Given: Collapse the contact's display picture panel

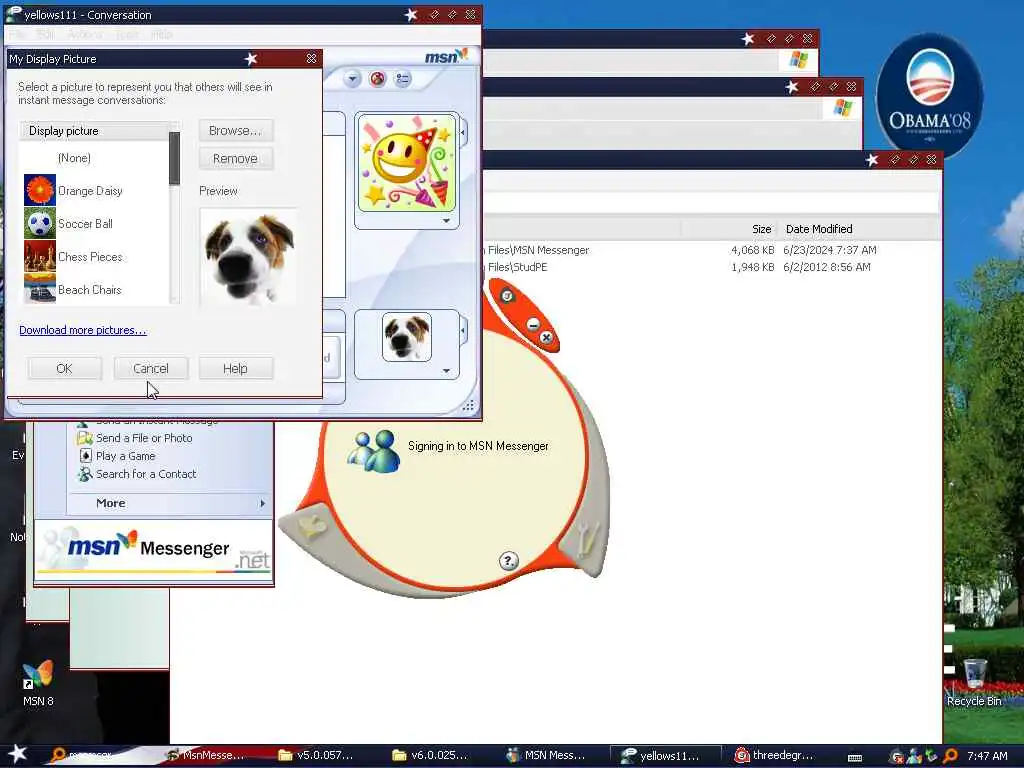Looking at the screenshot, I should pos(463,133).
